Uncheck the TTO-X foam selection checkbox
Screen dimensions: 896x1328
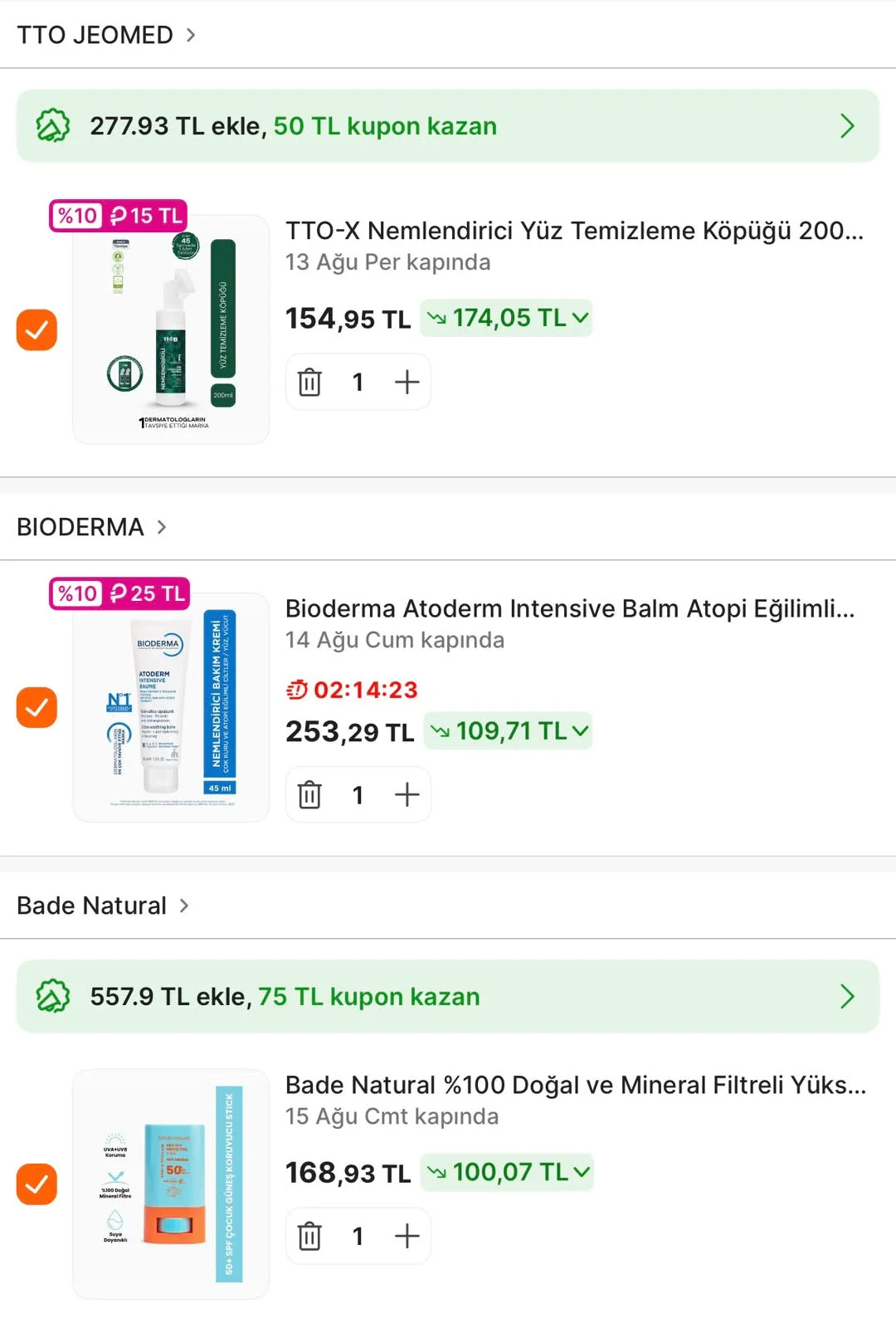point(37,330)
